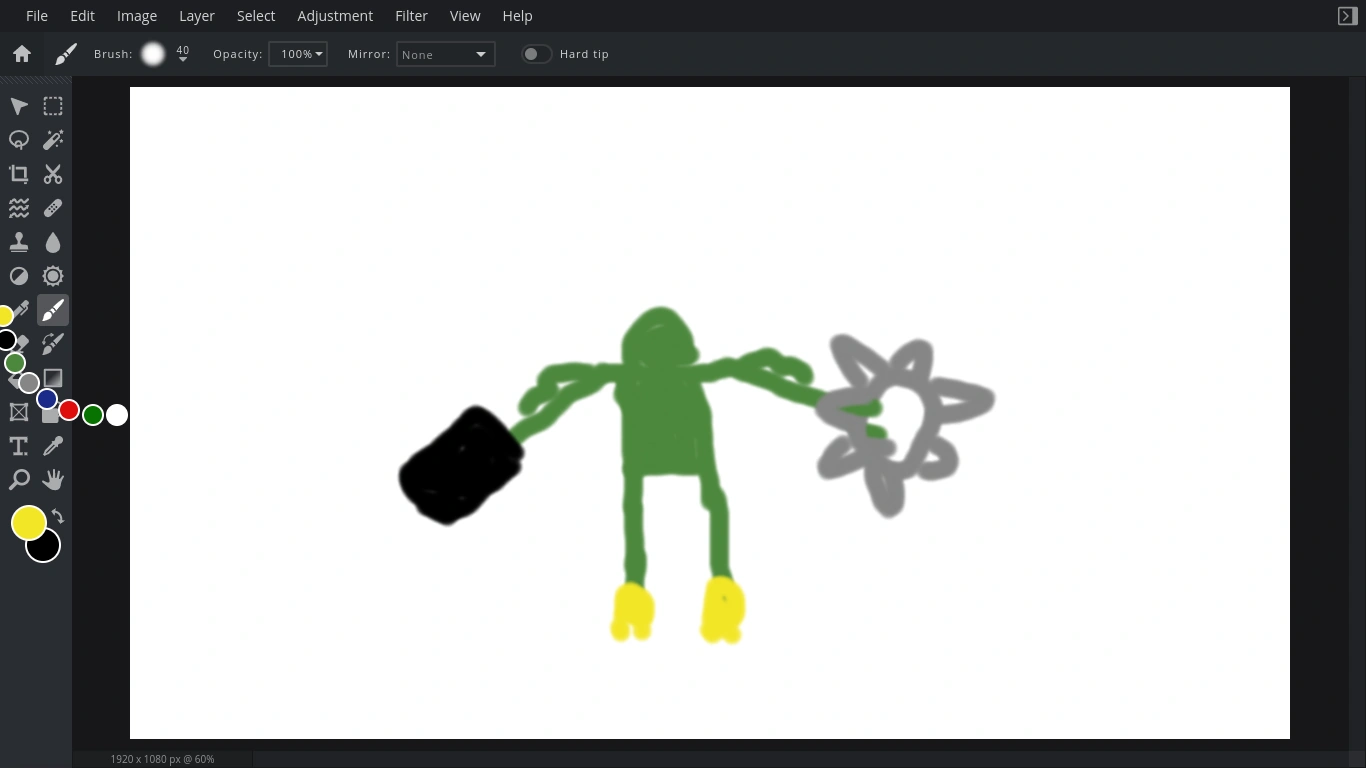1366x768 pixels.
Task: Select the Blur droplet tool
Action: (x=53, y=242)
